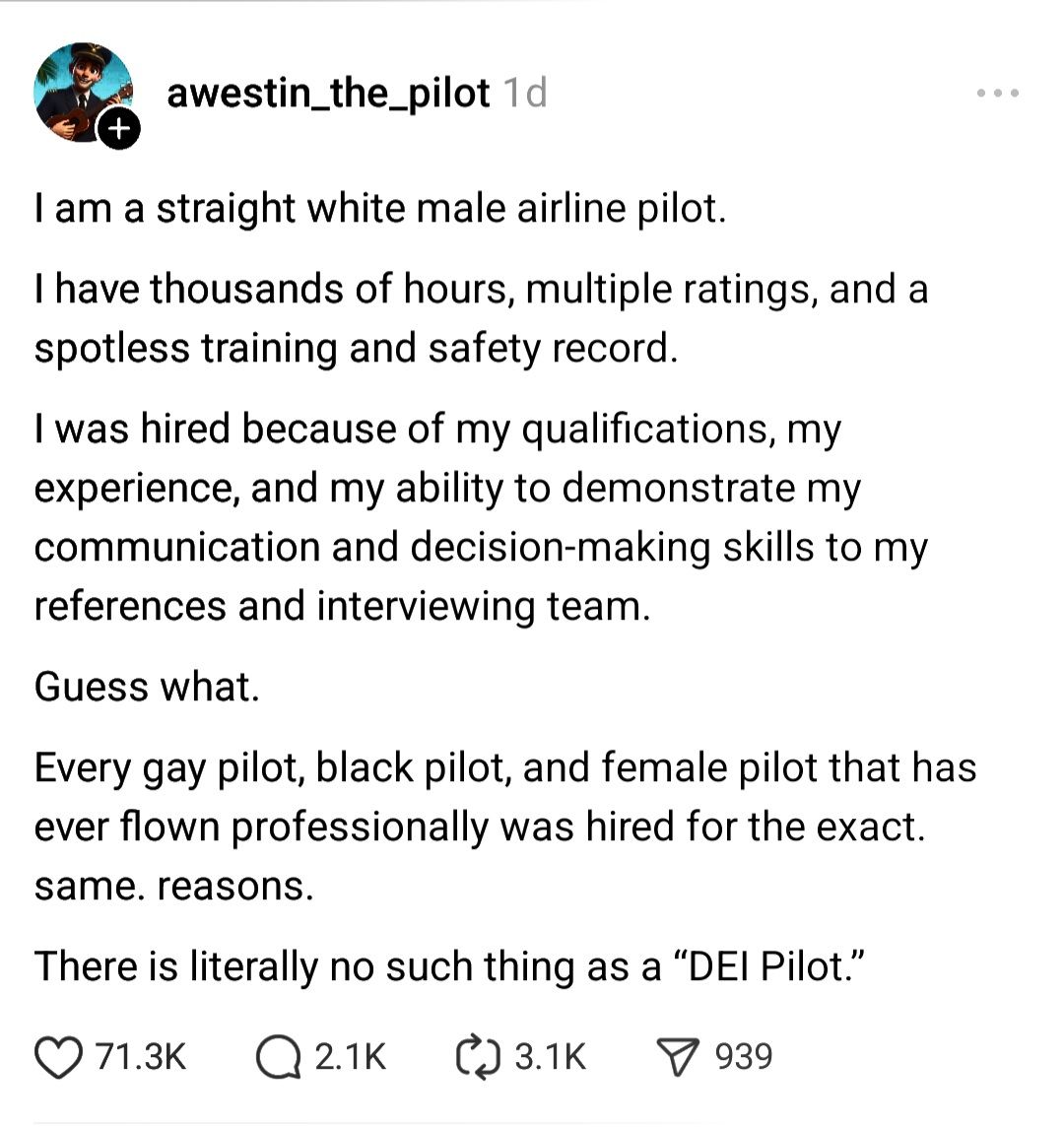Click the 939 shares count
This screenshot has width=1064, height=1127.
[x=744, y=1056]
